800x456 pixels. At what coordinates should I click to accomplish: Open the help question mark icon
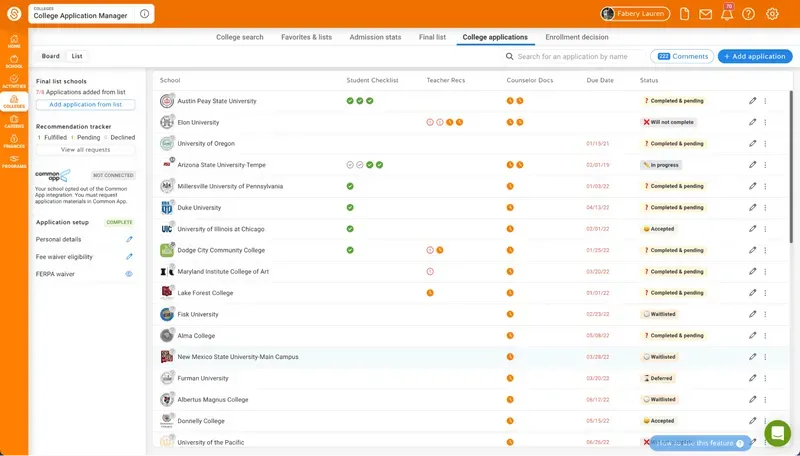(748, 14)
